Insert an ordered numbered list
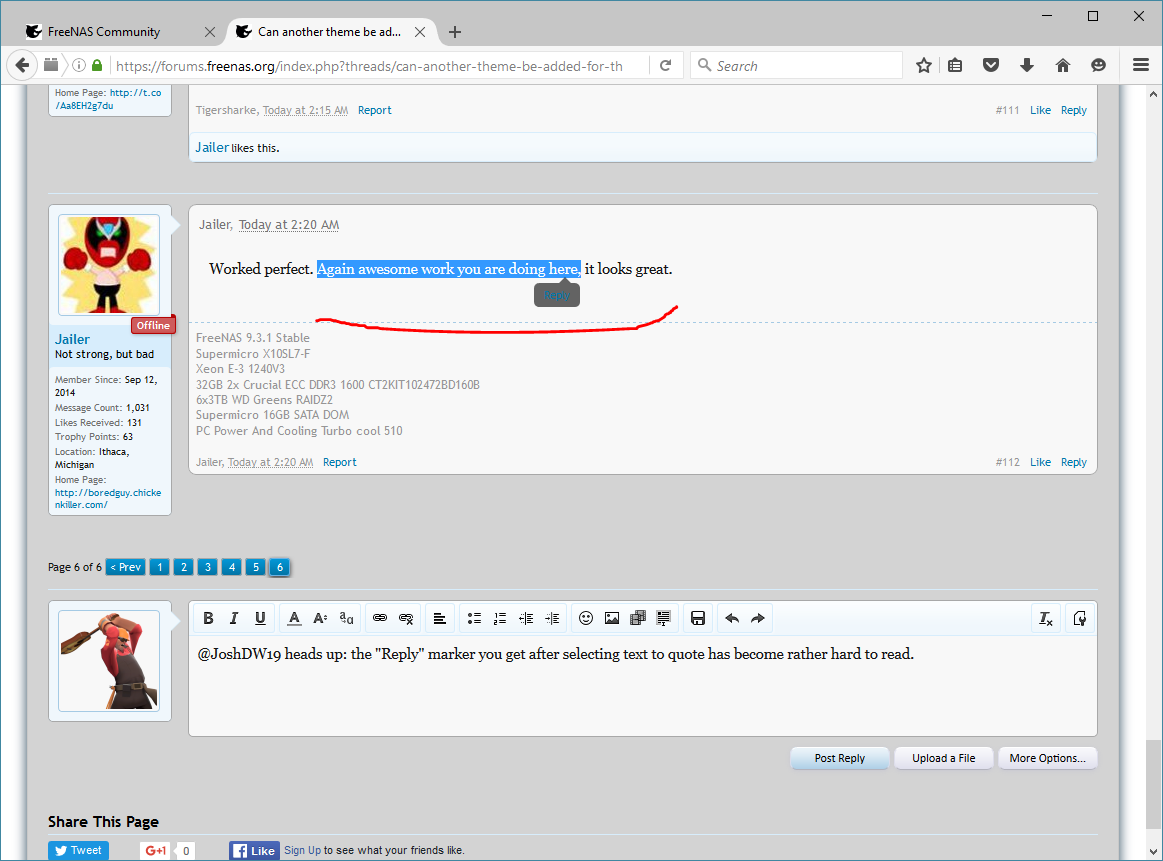This screenshot has height=861, width=1163. [500, 618]
